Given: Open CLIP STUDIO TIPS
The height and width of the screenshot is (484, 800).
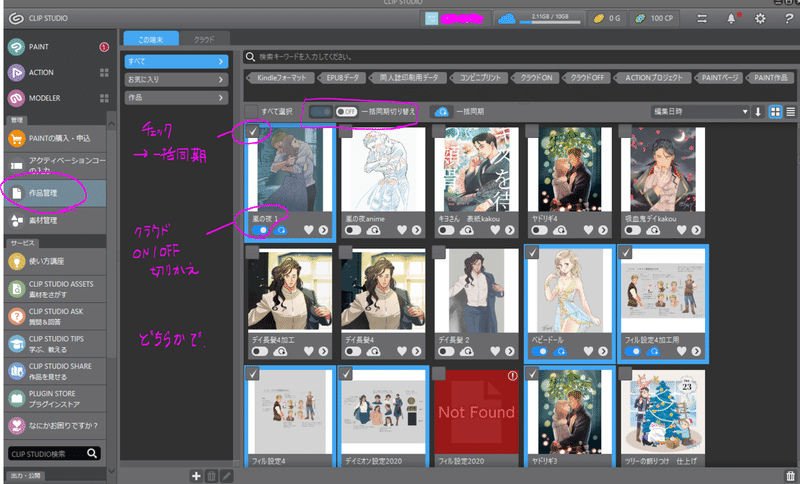Looking at the screenshot, I should point(55,344).
